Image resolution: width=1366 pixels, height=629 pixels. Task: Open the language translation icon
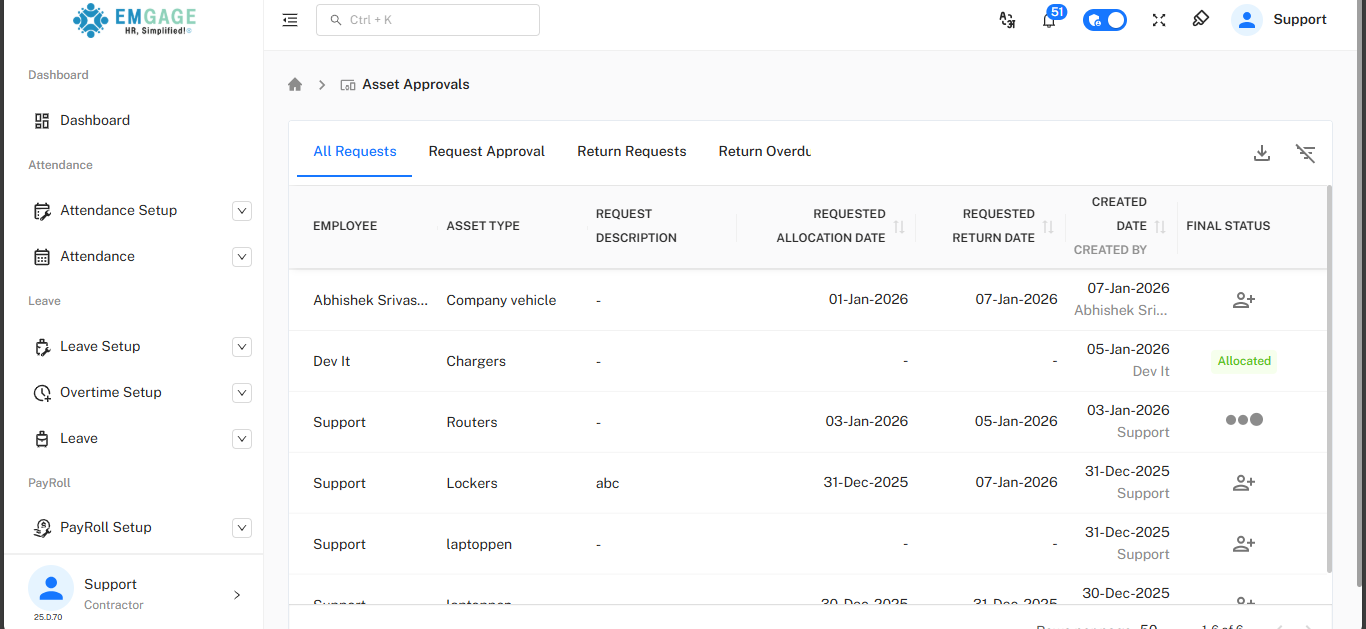(1007, 20)
